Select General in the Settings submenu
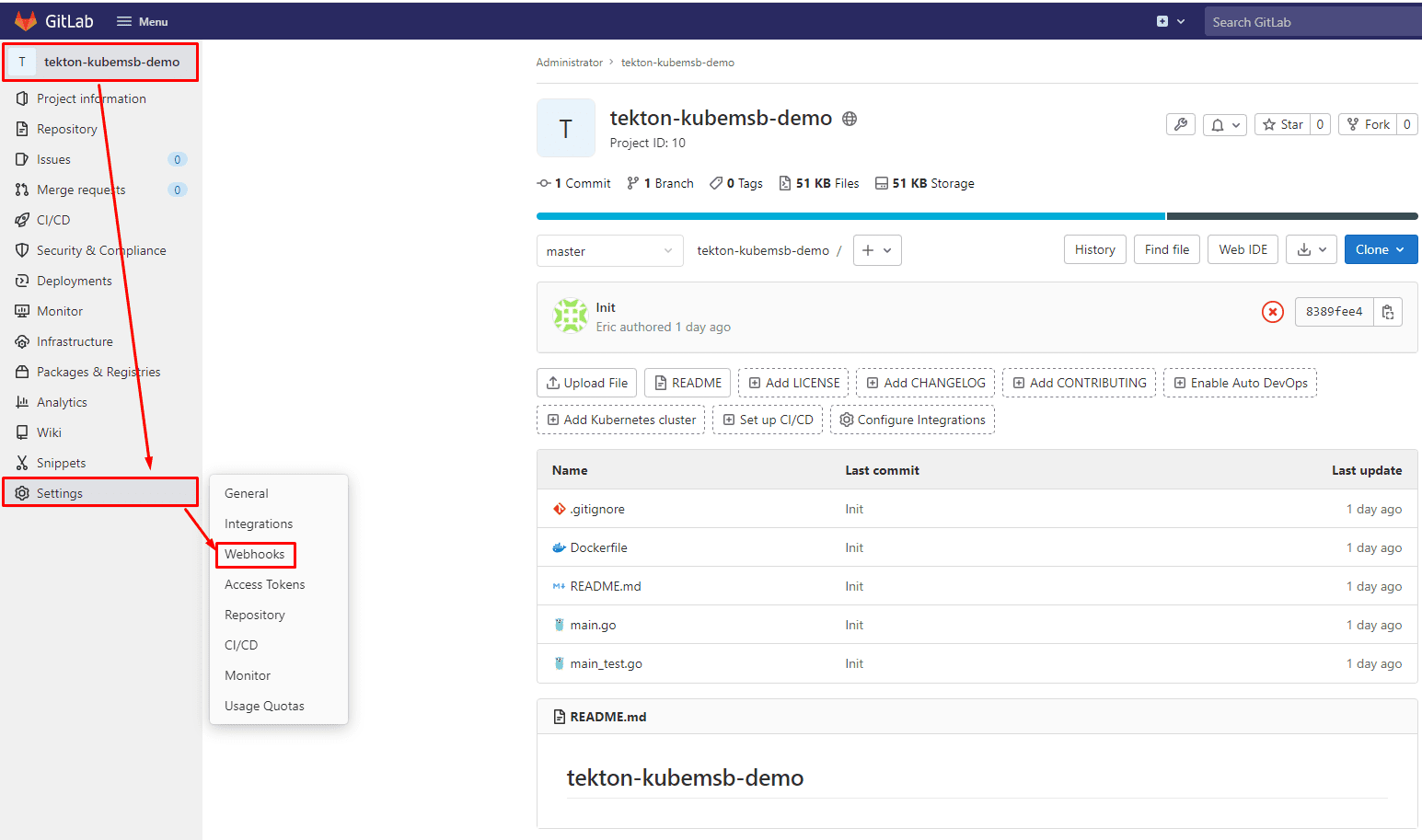Screen dimensions: 1422x840 pyautogui.click(x=247, y=493)
